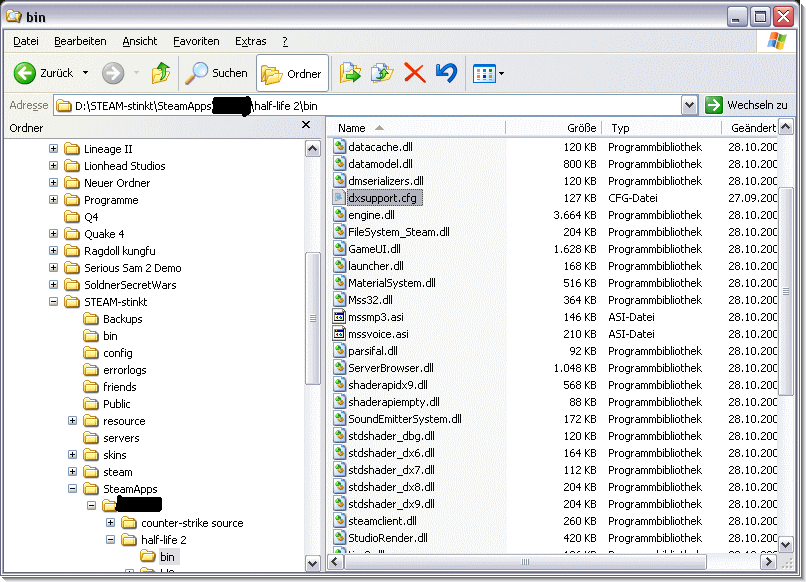Click the Mss32.dll file icon
The width and height of the screenshot is (806, 582).
coord(339,299)
